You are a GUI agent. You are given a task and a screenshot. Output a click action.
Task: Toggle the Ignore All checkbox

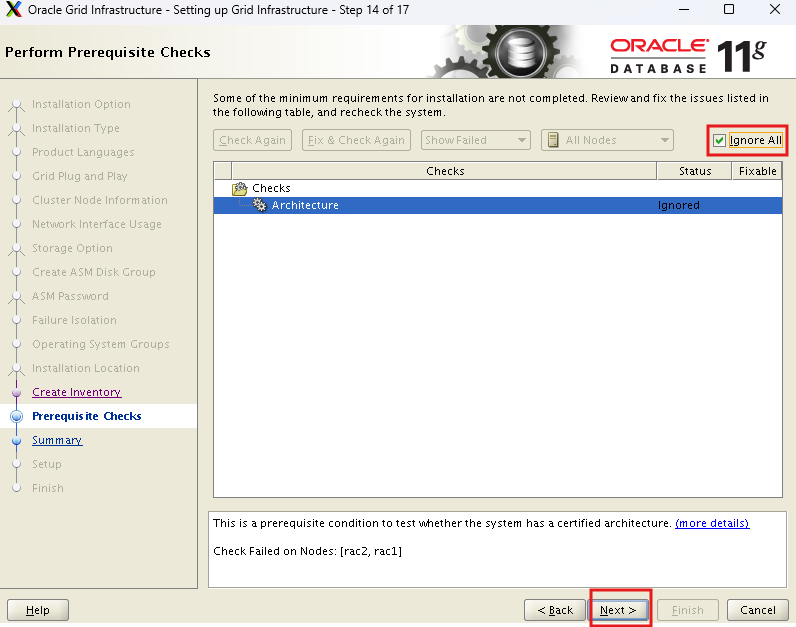click(x=719, y=140)
